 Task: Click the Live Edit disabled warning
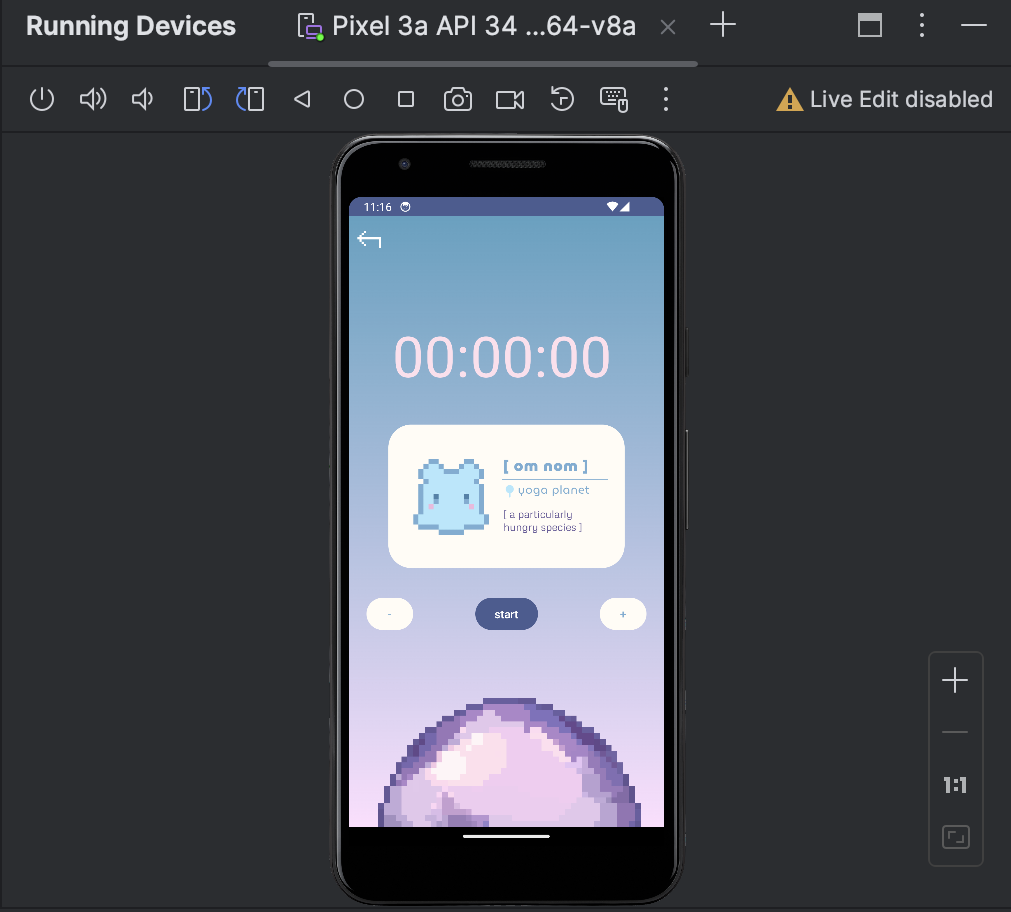pyautogui.click(x=885, y=99)
